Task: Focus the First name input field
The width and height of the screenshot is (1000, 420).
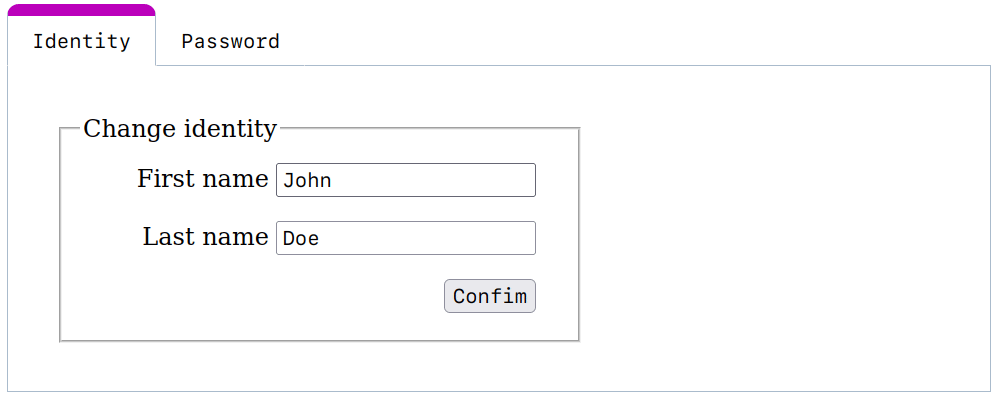Action: (406, 180)
